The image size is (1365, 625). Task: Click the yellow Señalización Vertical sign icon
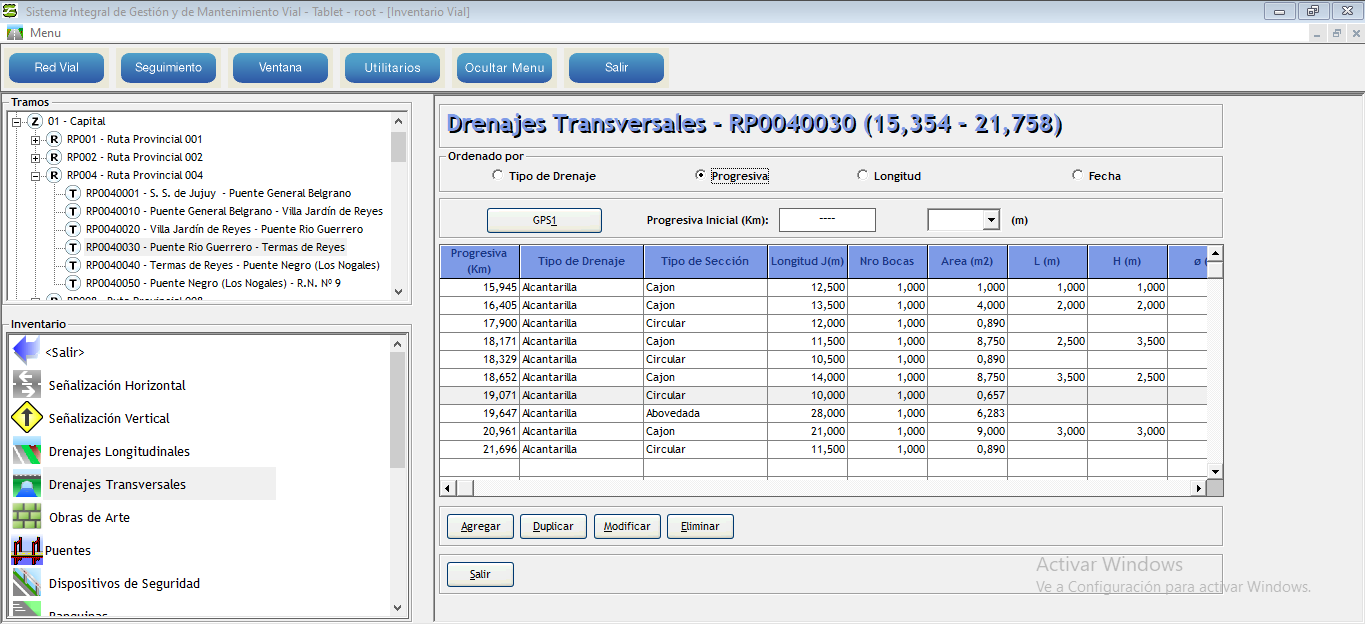click(x=26, y=418)
